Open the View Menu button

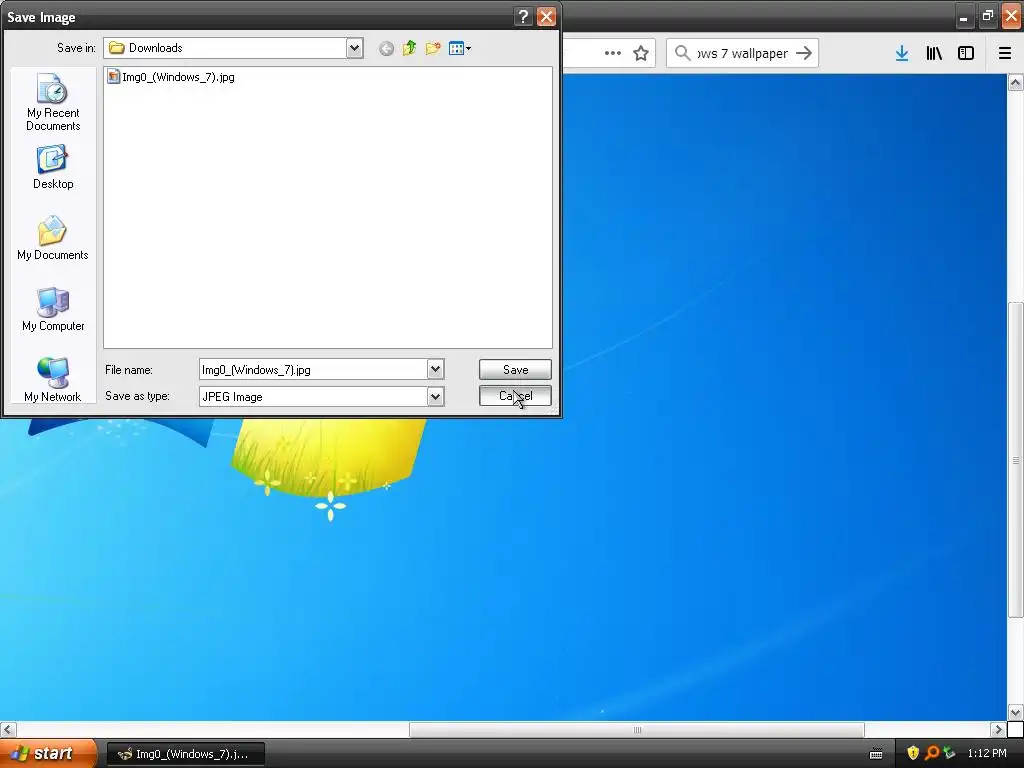[x=460, y=48]
